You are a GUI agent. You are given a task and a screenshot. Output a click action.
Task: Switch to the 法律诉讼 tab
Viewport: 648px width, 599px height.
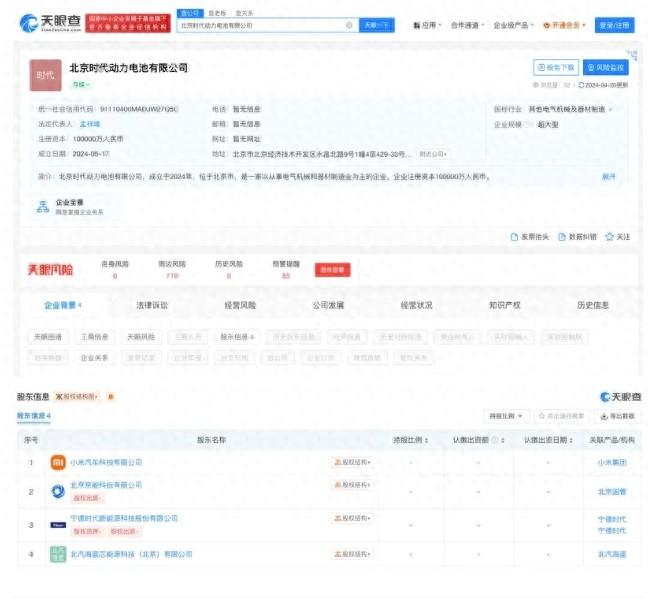152,305
